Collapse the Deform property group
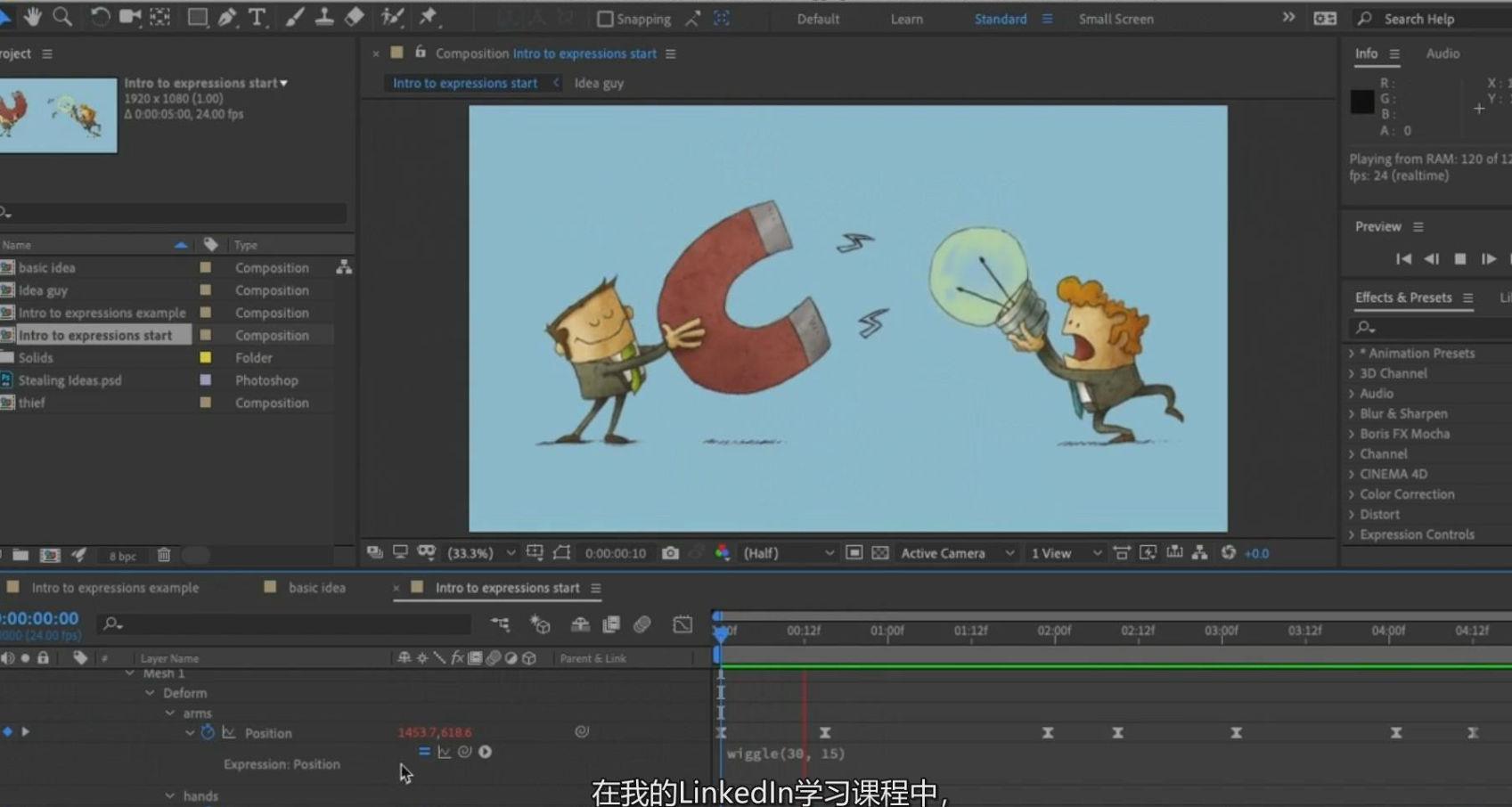Viewport: 1512px width, 807px height. [150, 693]
